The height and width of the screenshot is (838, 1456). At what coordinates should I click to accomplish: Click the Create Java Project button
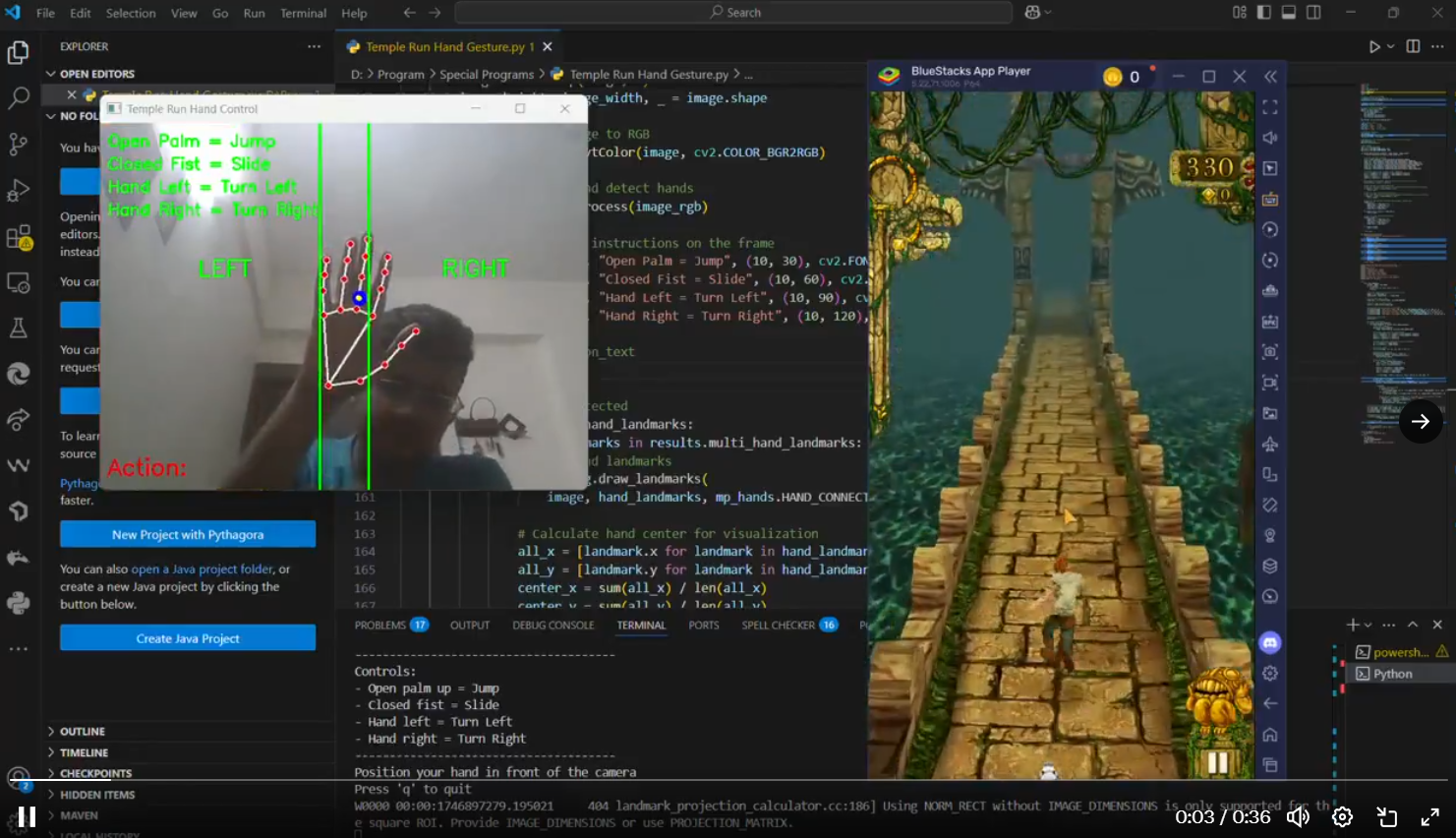[188, 638]
